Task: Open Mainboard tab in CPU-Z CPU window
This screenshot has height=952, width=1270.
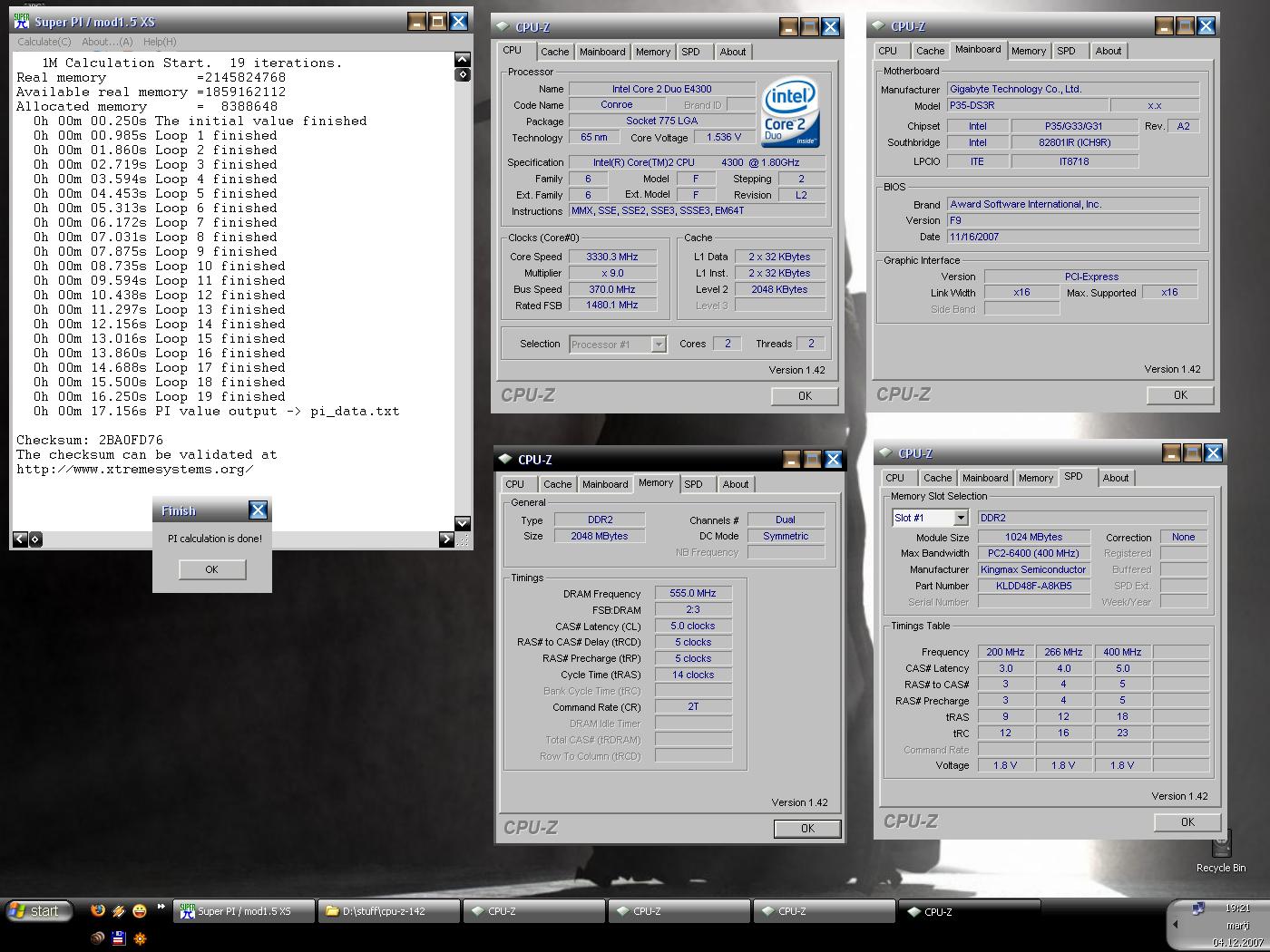Action: coord(602,52)
